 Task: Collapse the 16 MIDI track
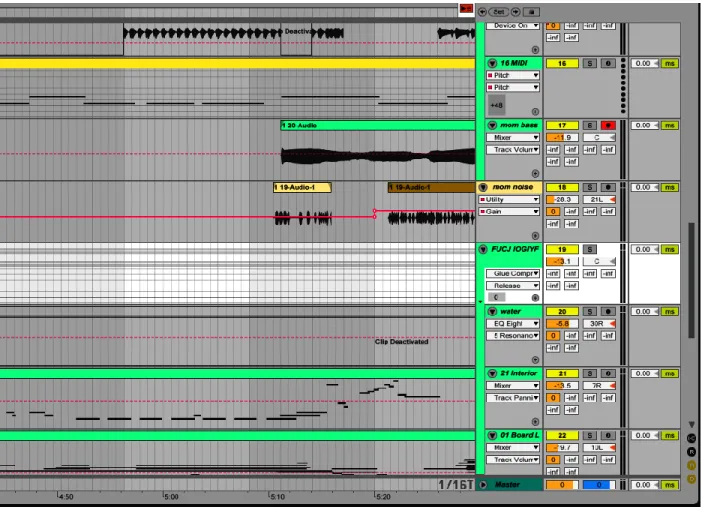(x=492, y=63)
